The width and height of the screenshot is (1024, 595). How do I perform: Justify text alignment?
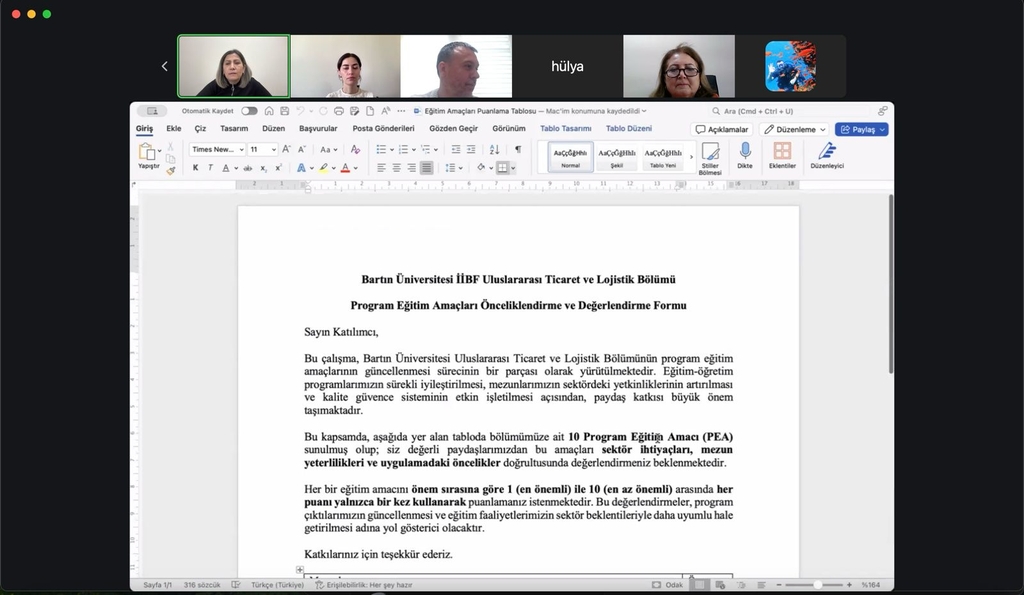click(x=426, y=168)
